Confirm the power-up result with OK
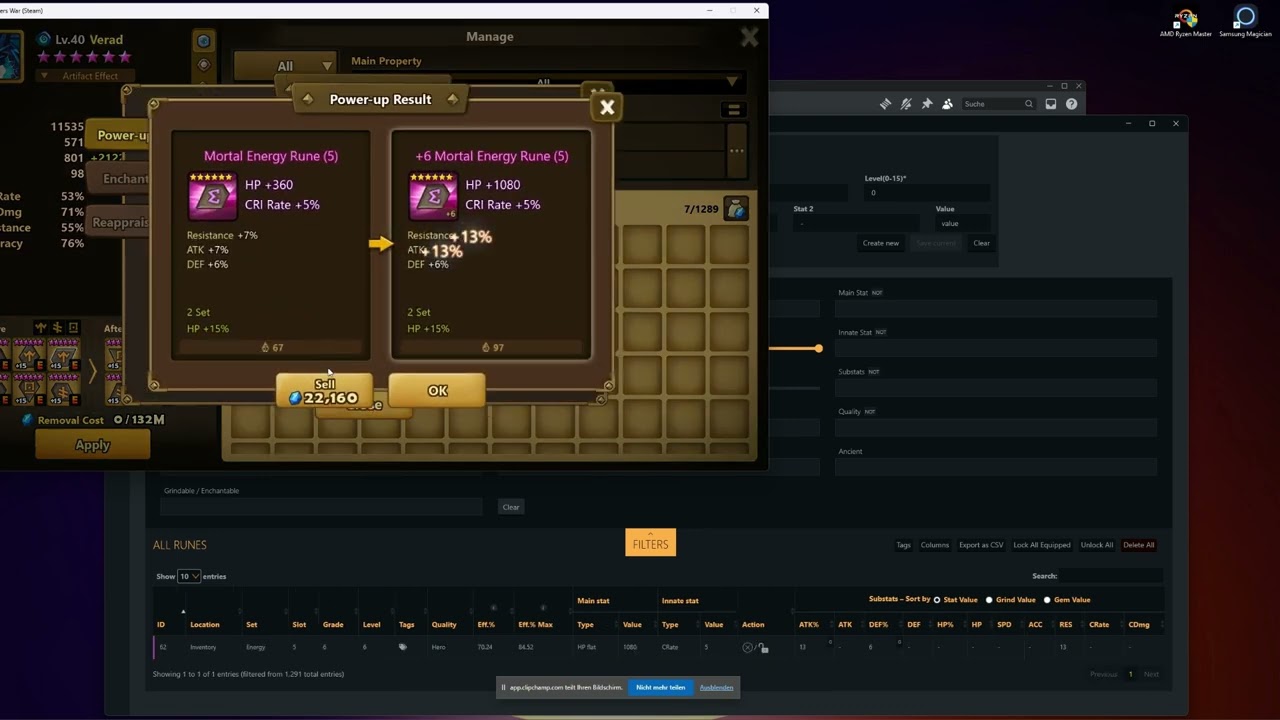Viewport: 1280px width, 720px height. [437, 391]
